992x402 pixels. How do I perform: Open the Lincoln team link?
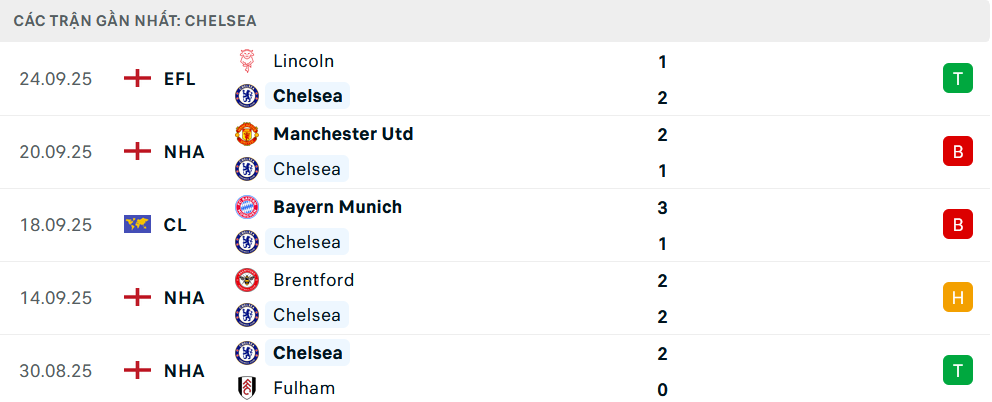click(x=303, y=61)
